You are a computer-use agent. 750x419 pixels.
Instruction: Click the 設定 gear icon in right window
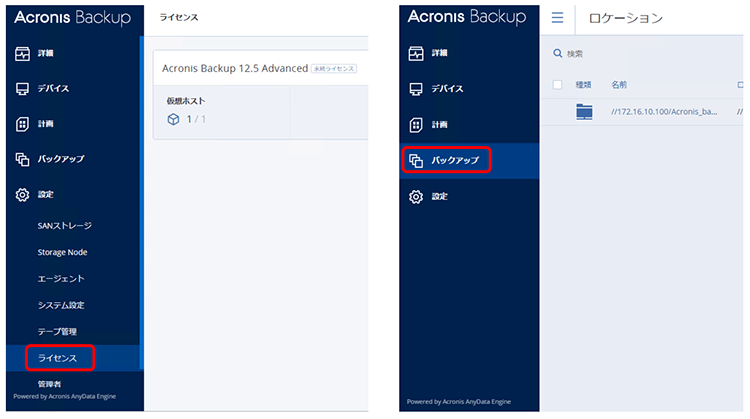416,197
